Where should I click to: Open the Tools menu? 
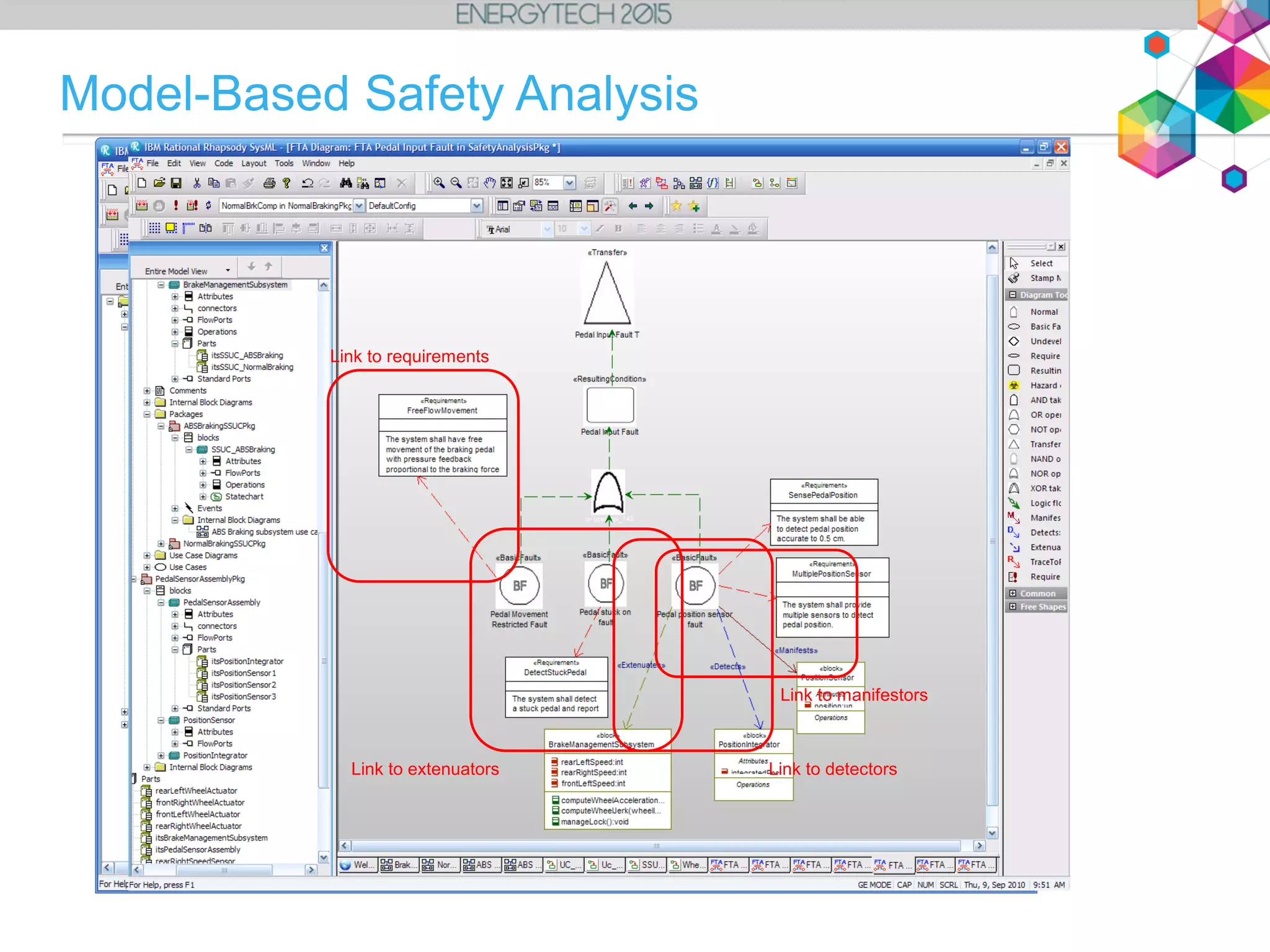(x=284, y=164)
